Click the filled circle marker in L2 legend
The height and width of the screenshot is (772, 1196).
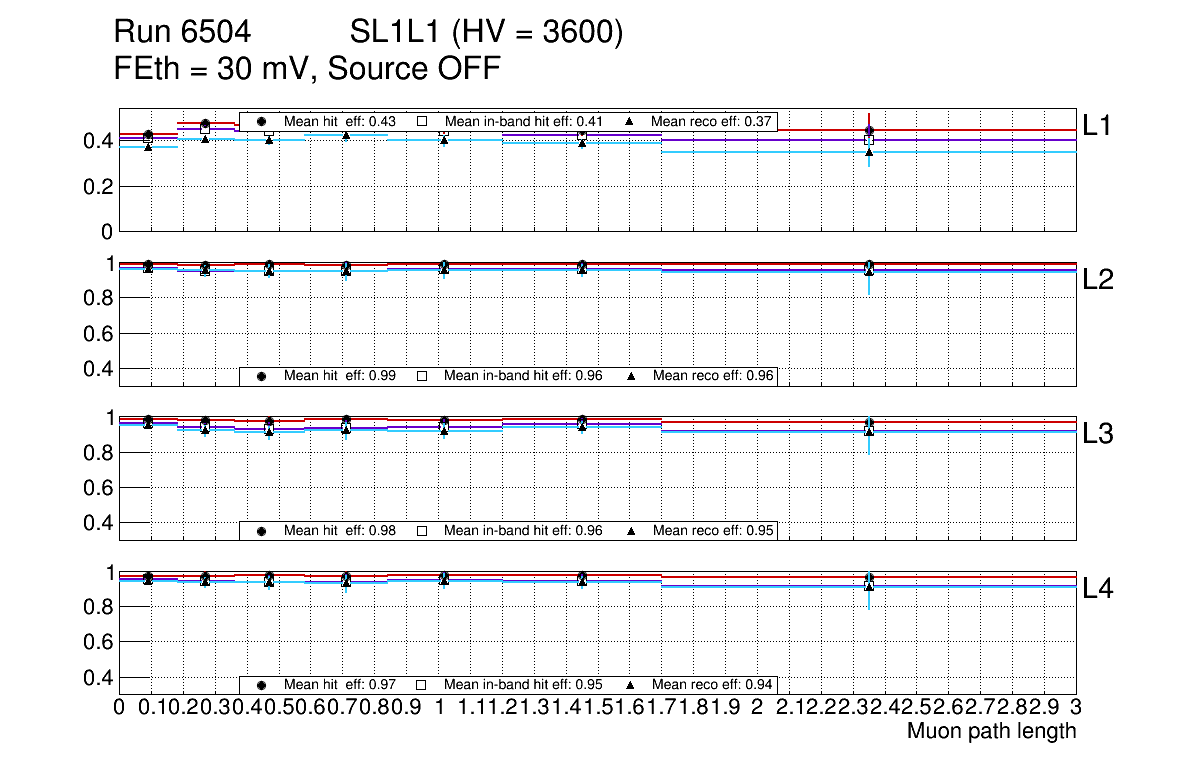(261, 376)
